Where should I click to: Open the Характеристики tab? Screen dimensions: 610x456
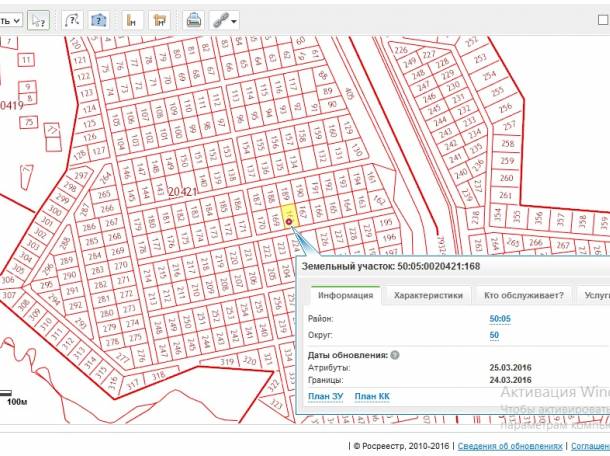[x=428, y=295]
